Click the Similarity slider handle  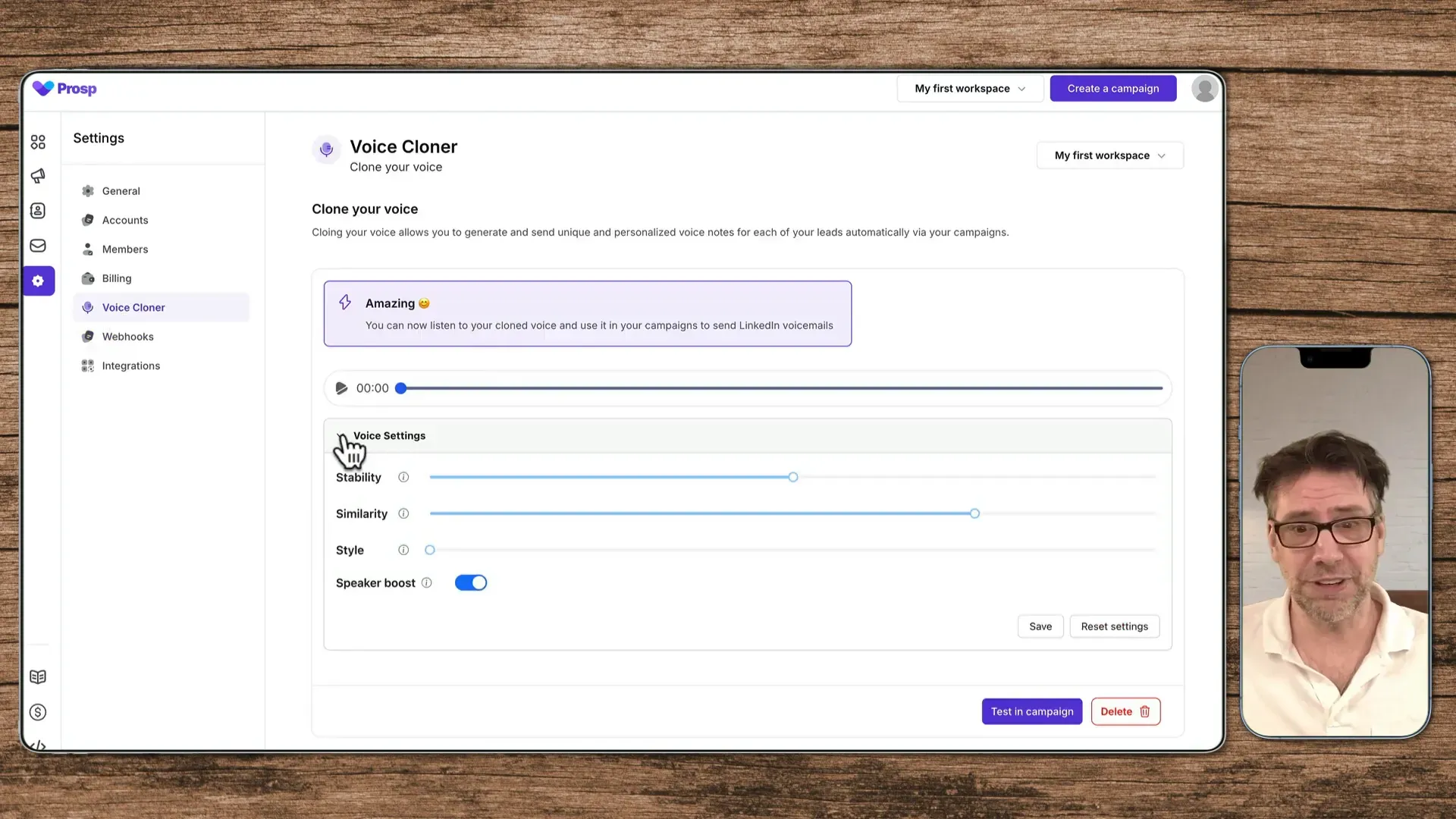click(974, 513)
